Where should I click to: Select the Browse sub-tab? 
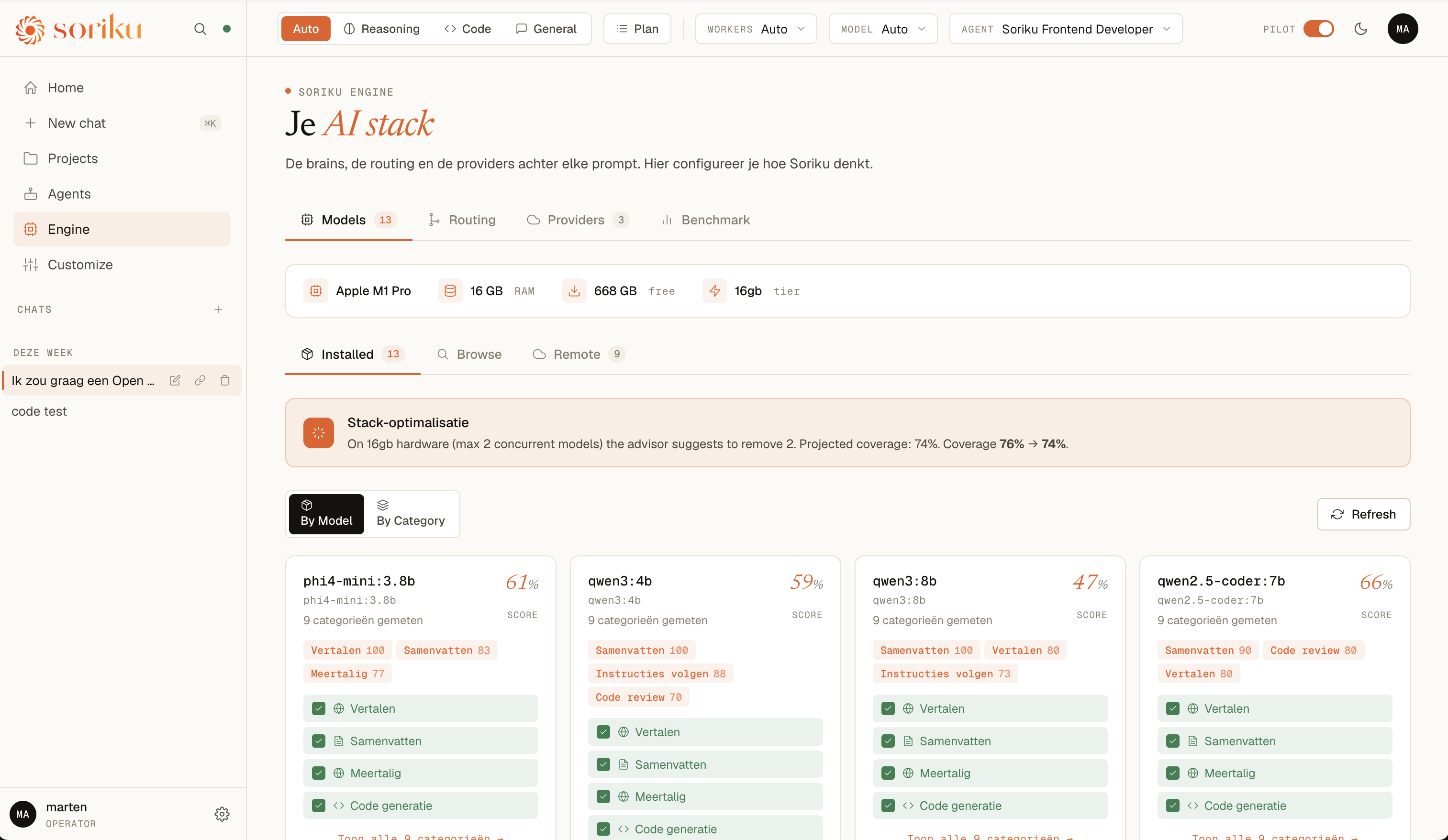tap(469, 354)
